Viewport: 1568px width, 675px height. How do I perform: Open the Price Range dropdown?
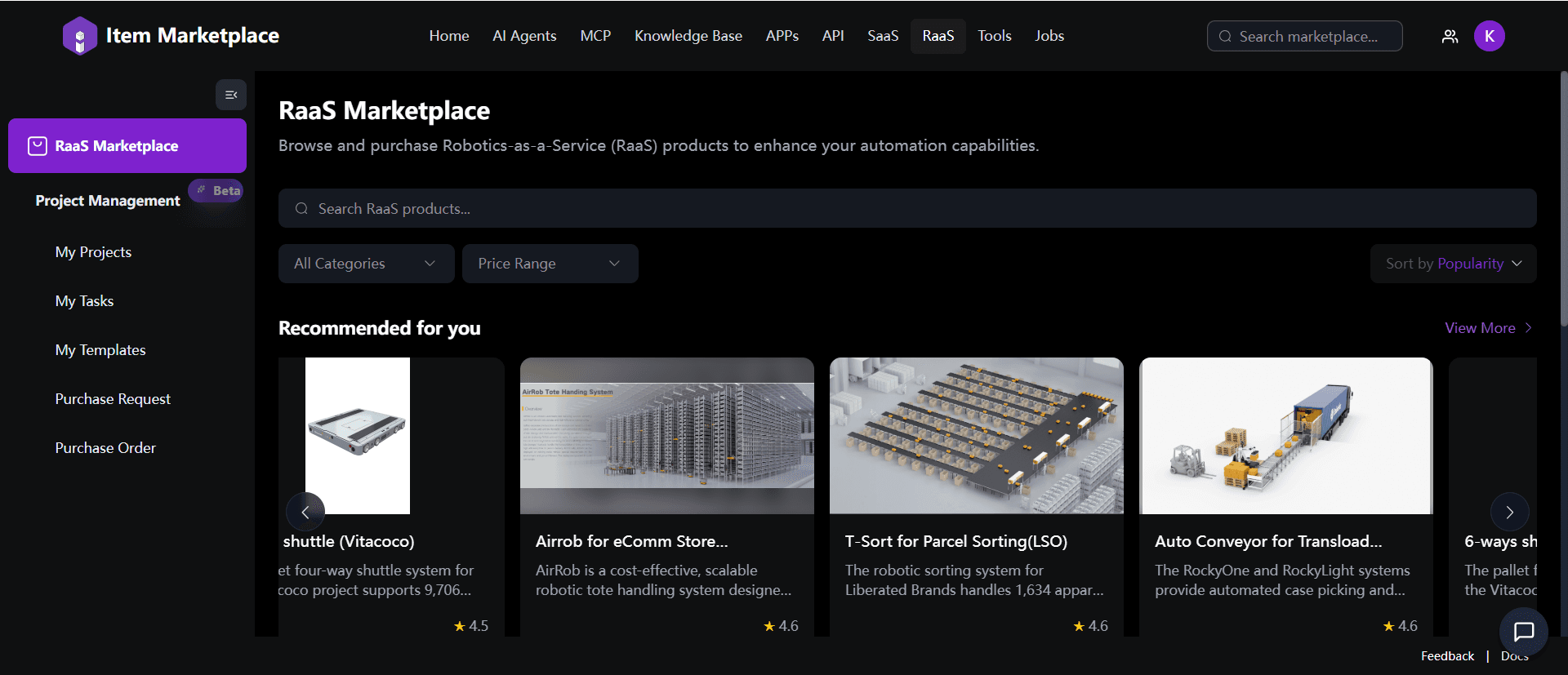tap(550, 264)
